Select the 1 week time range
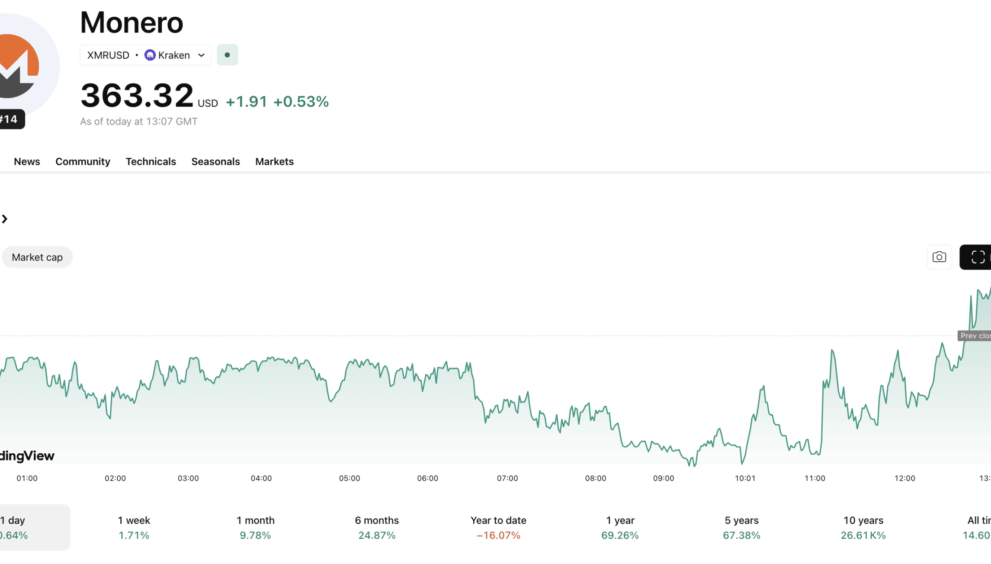 (133, 527)
